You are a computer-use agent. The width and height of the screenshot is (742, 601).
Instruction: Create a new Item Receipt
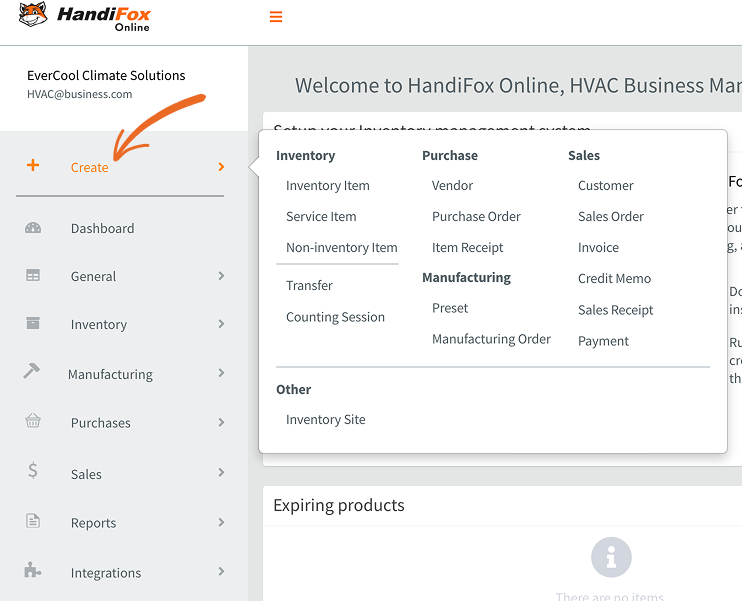point(467,247)
